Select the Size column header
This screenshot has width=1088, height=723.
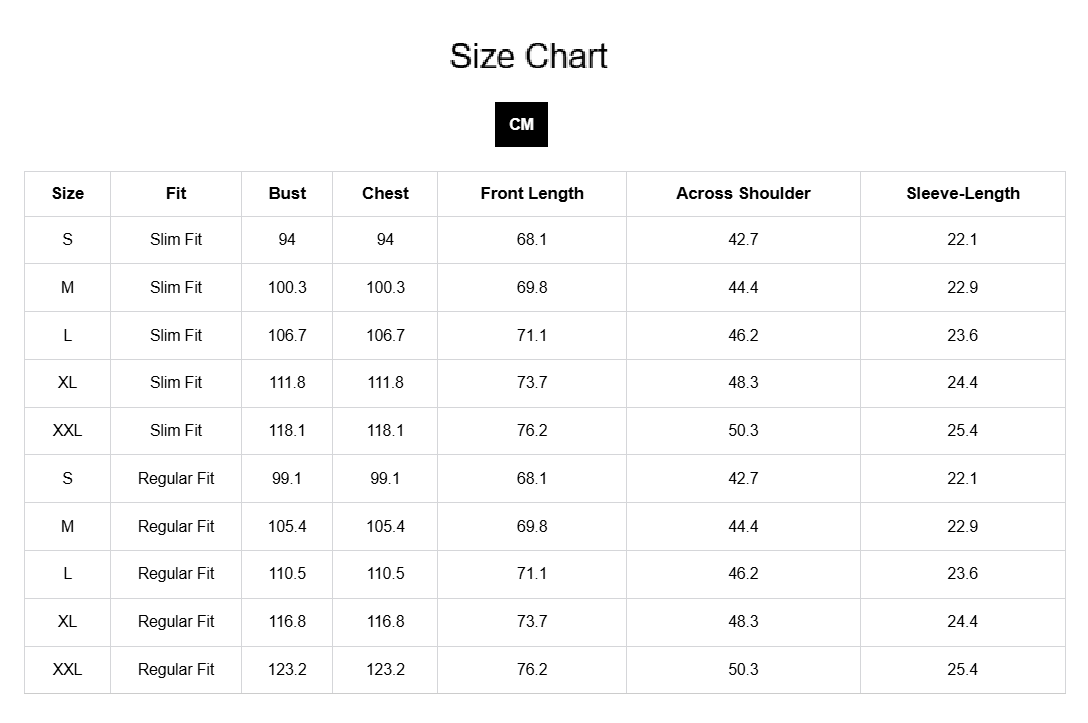pyautogui.click(x=68, y=193)
